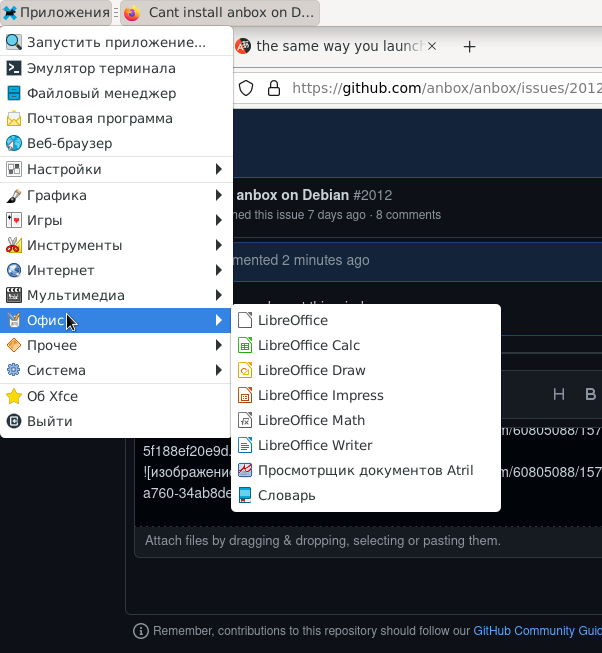This screenshot has width=602, height=653.
Task: Expand the Прочее submenu arrow
Action: coord(219,345)
